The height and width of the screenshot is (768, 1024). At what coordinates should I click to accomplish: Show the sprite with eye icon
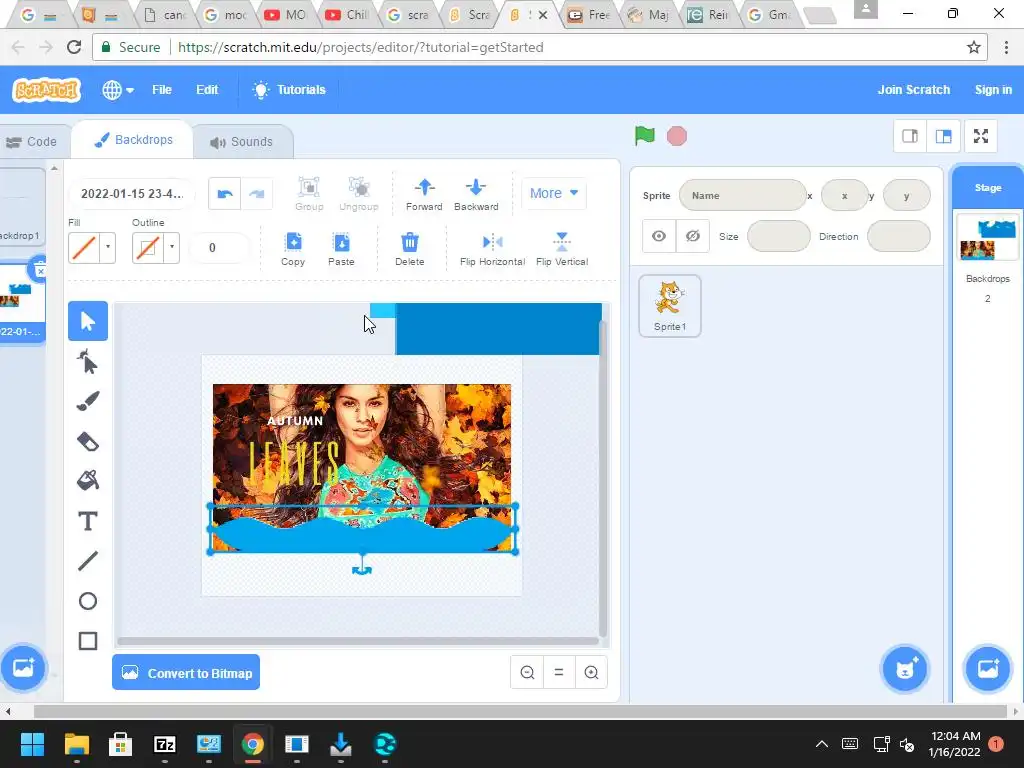(x=659, y=236)
